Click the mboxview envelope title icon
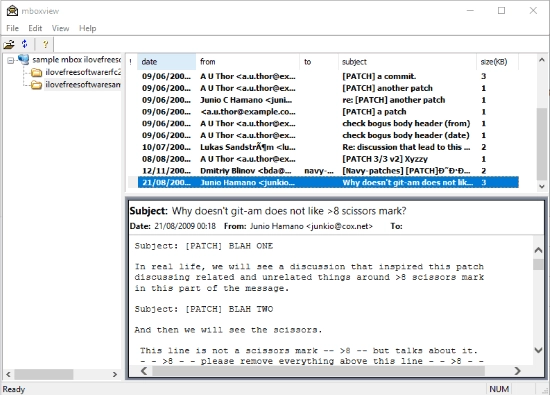Image resolution: width=550 pixels, height=395 pixels. [12, 11]
